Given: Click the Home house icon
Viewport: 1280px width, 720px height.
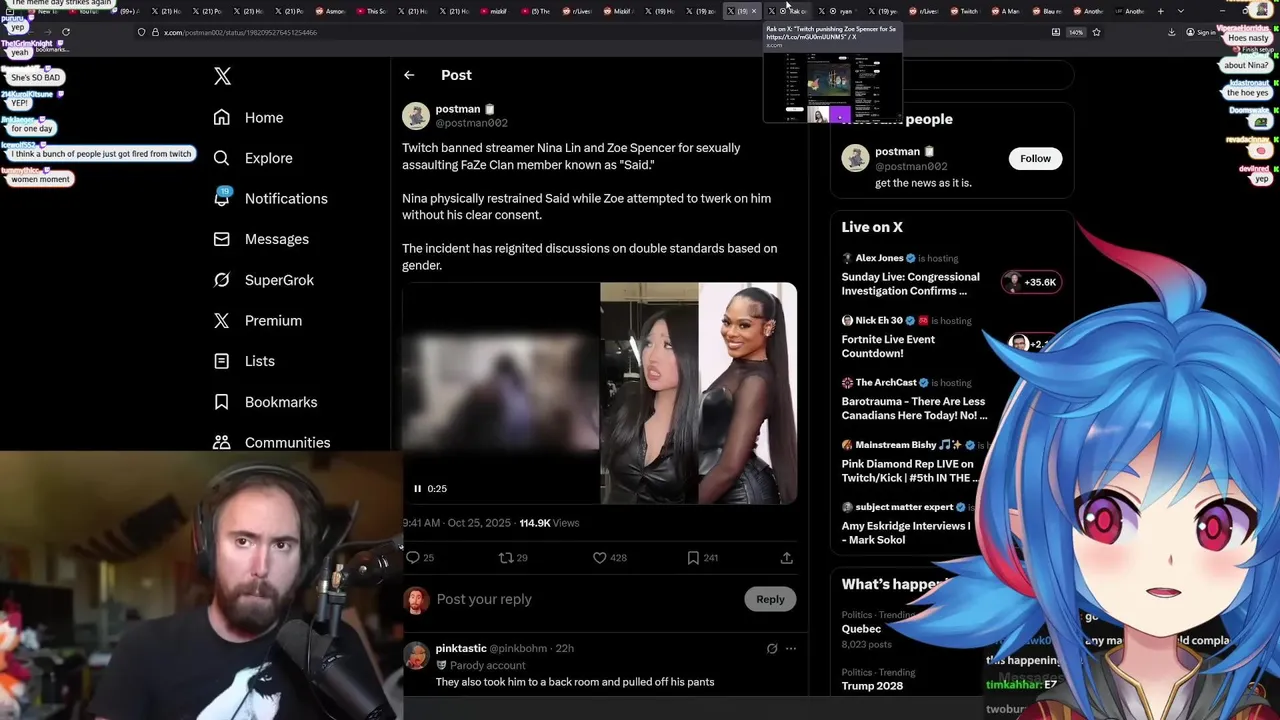Looking at the screenshot, I should click(x=222, y=117).
